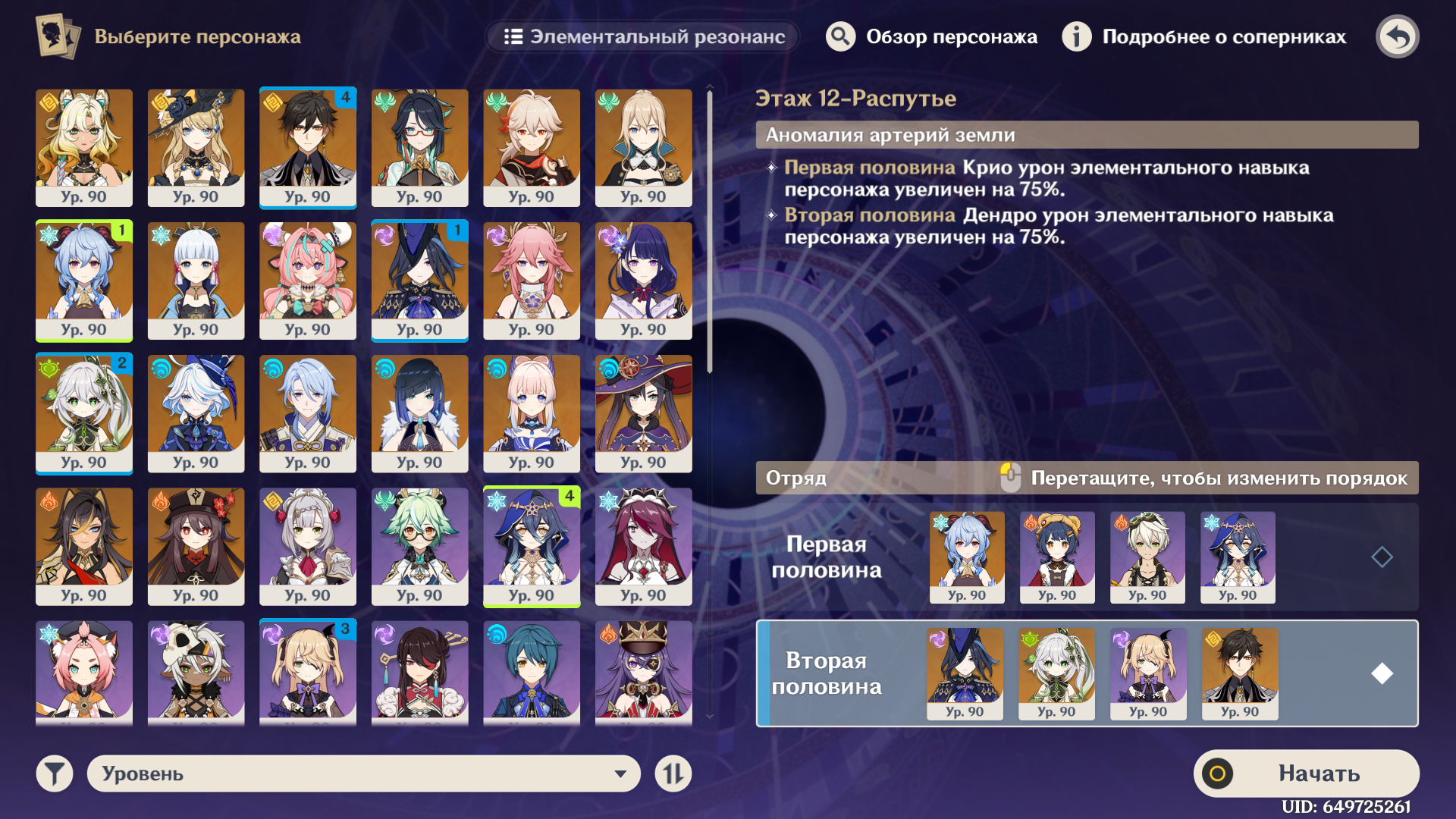Click the character cards icon beside Выберите персонажа

[x=58, y=36]
